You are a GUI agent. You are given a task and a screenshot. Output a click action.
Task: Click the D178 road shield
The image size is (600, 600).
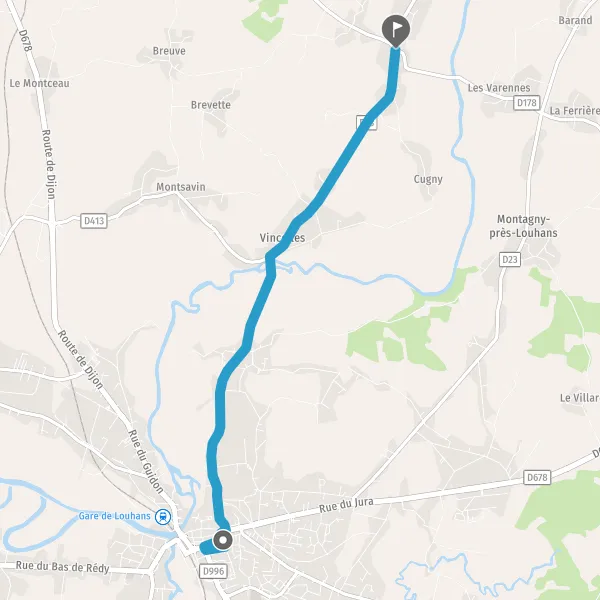527,103
